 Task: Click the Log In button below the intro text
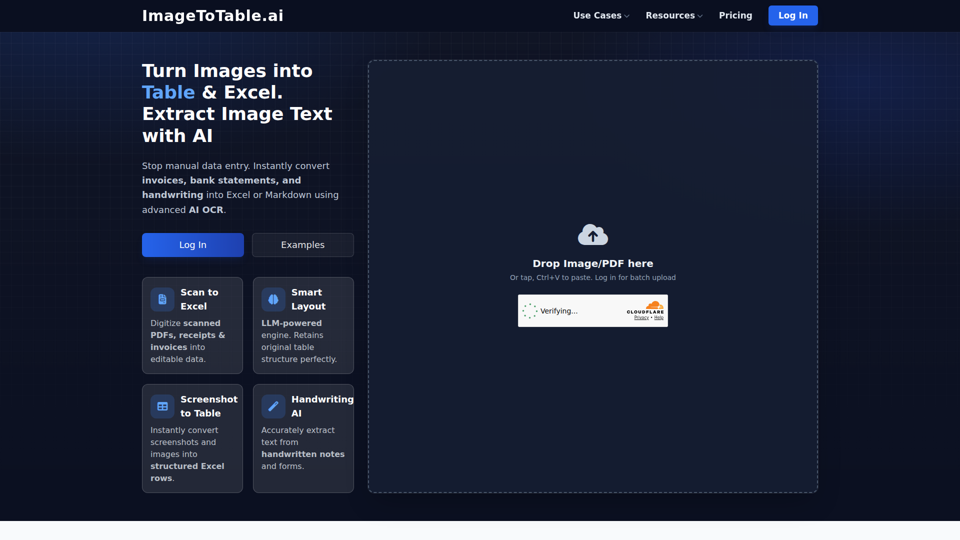193,245
